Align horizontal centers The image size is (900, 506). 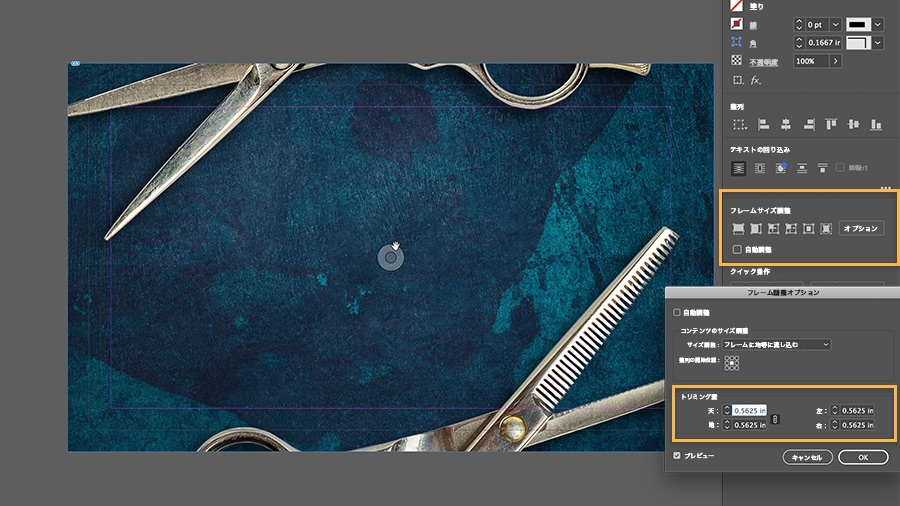[x=786, y=124]
